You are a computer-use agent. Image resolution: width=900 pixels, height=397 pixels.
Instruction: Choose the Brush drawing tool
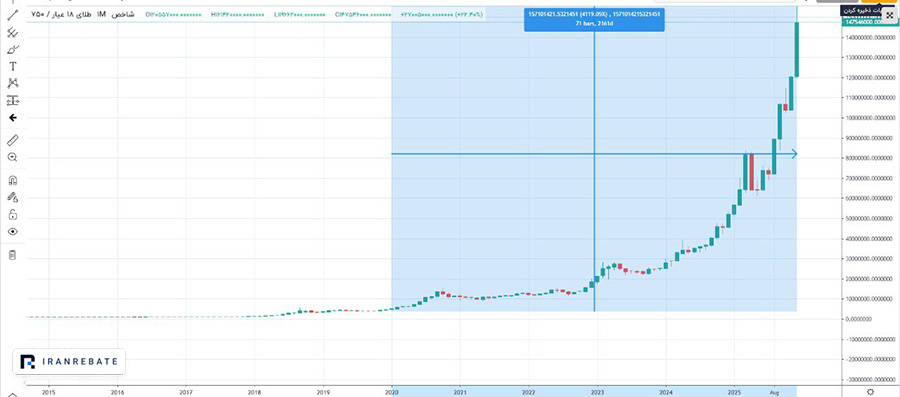pos(13,50)
